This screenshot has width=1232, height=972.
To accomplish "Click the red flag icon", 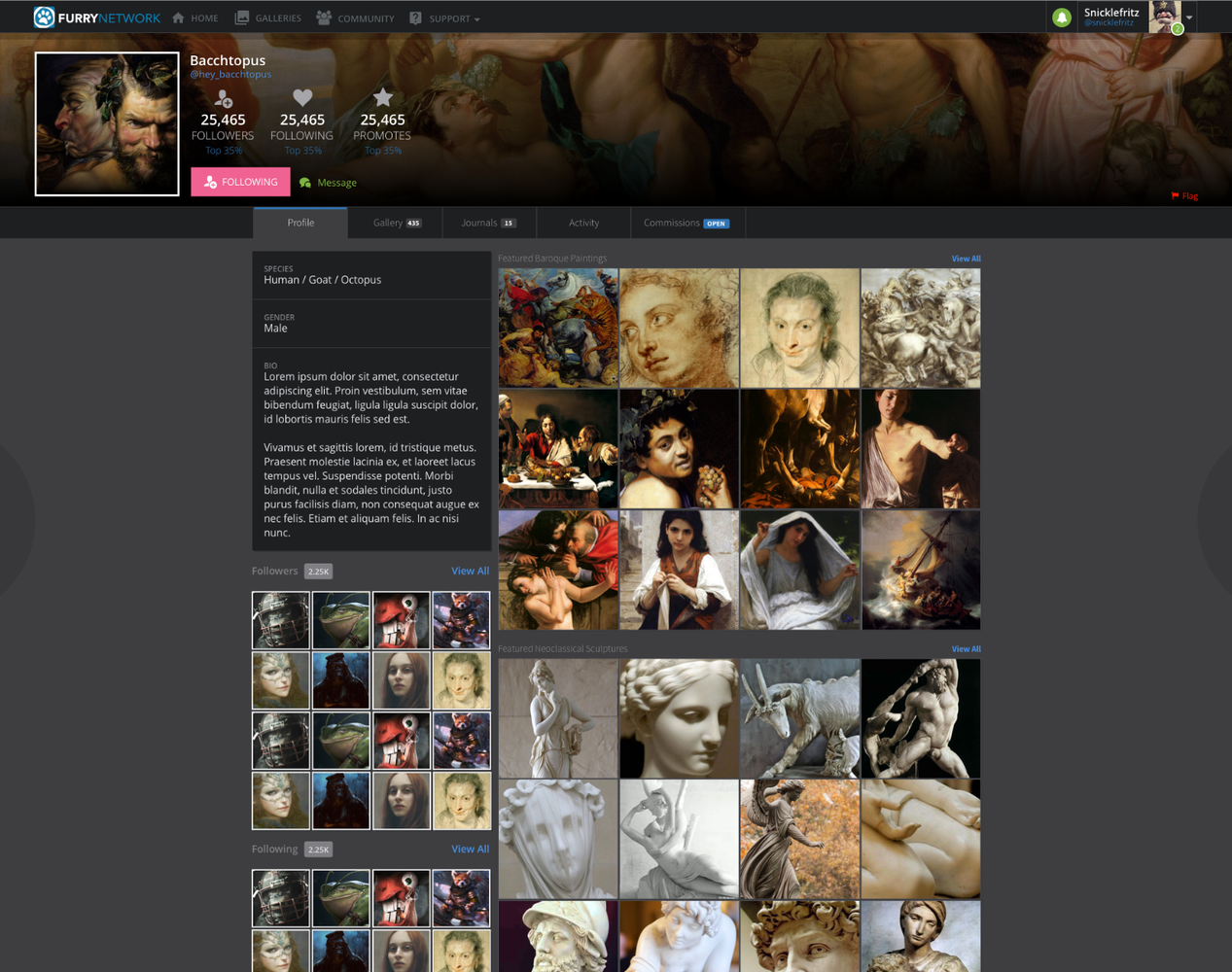I will pyautogui.click(x=1175, y=195).
